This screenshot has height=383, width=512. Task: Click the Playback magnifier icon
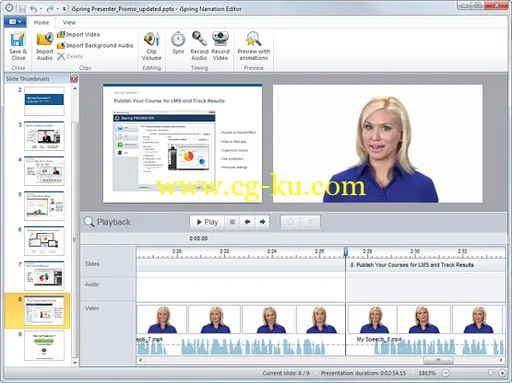pos(89,222)
